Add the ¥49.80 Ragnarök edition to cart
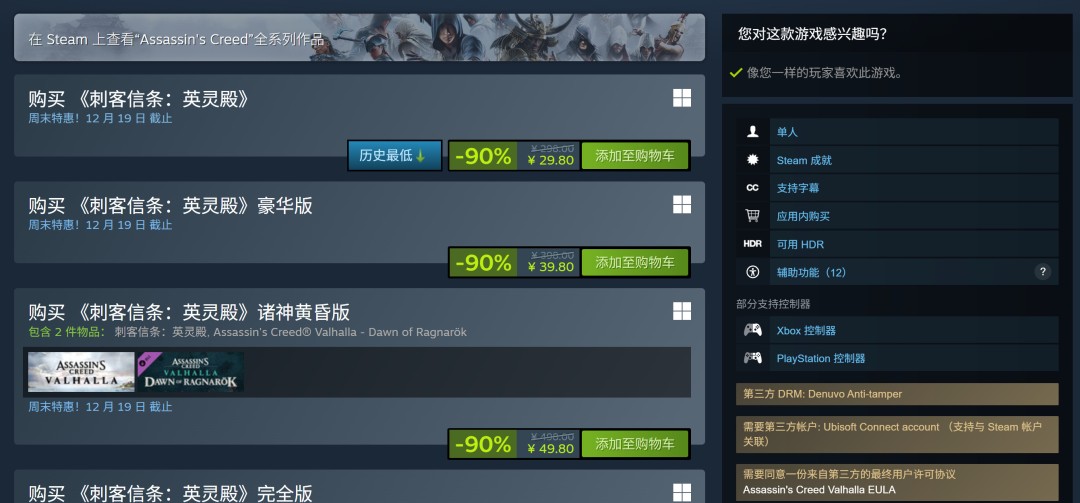The width and height of the screenshot is (1080, 503). 634,444
